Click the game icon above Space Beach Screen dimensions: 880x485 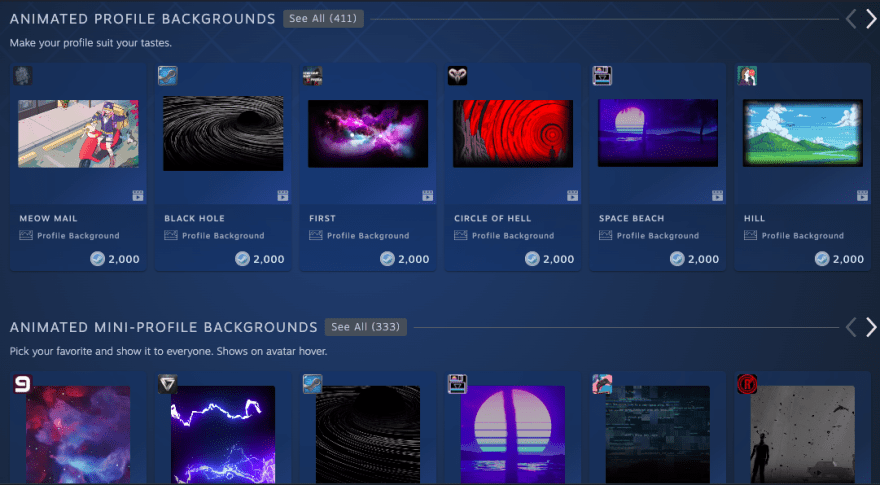602,76
